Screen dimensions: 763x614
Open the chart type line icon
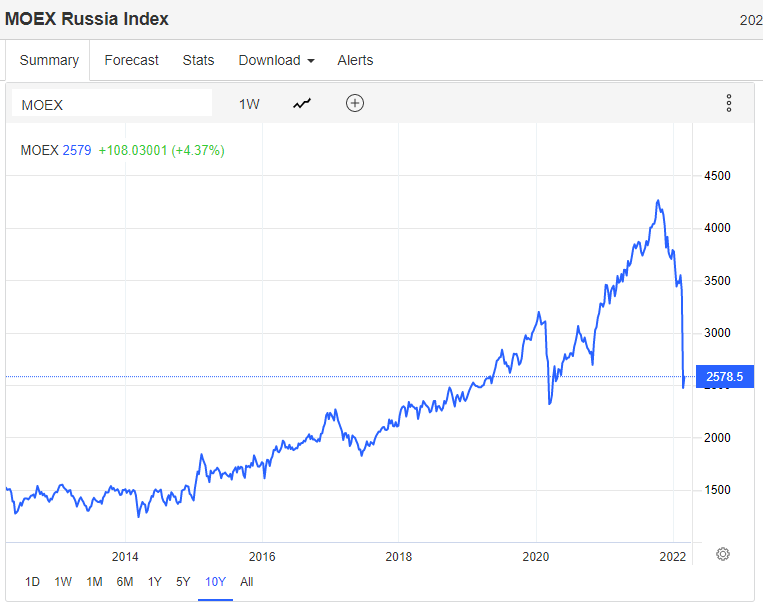302,104
